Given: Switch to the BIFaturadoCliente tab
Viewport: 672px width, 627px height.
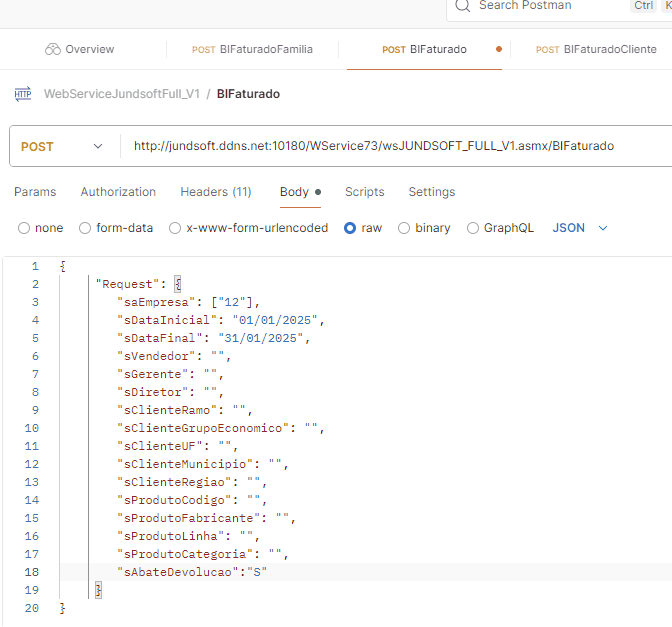Looking at the screenshot, I should (x=596, y=49).
